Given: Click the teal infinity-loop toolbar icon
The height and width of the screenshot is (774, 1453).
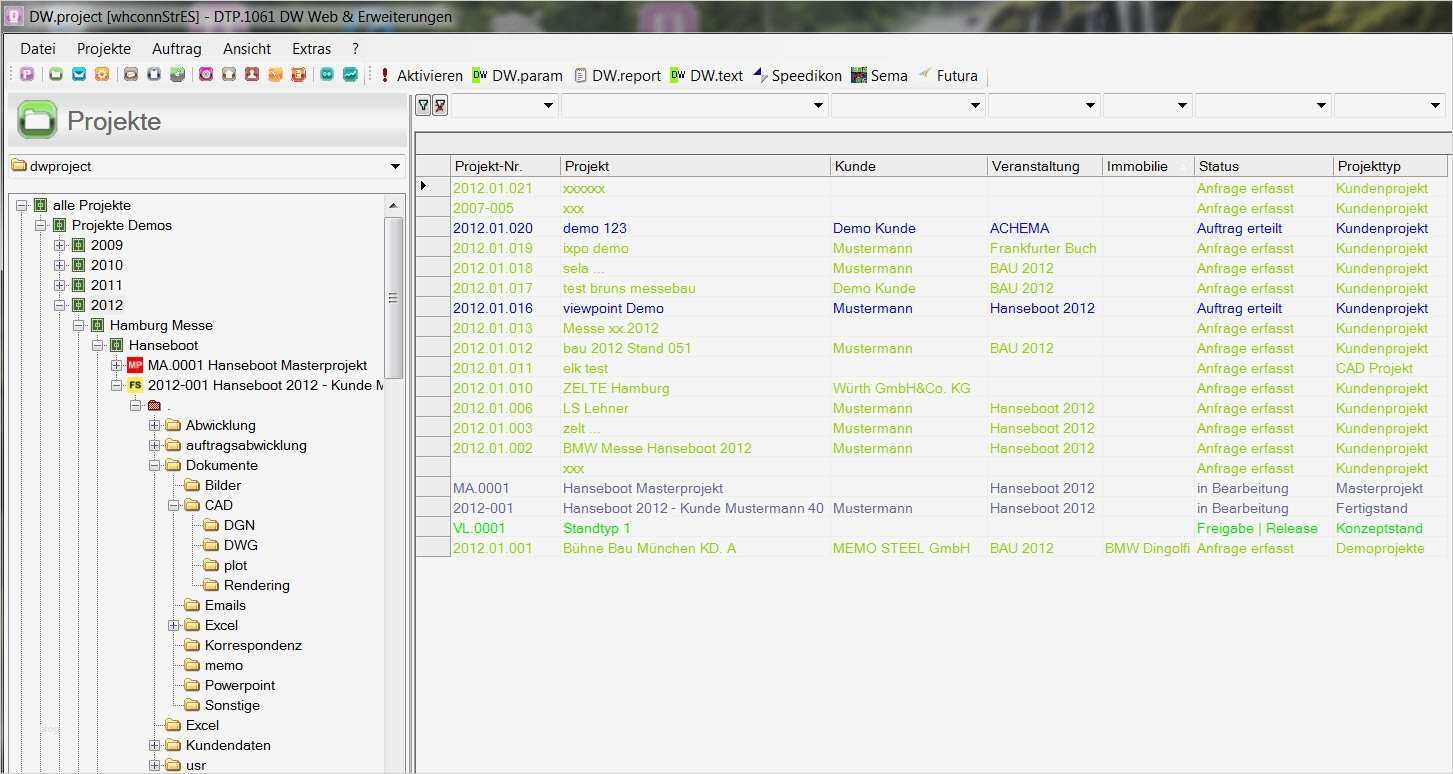Looking at the screenshot, I should [x=327, y=75].
